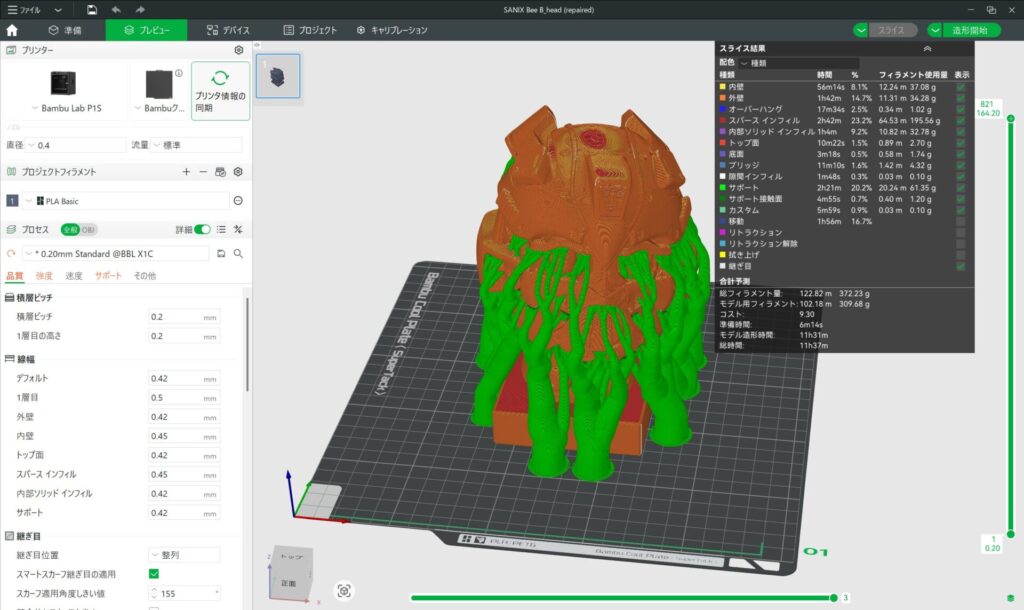This screenshot has height=610, width=1024.
Task: Add a filament with the plus icon
Action: pyautogui.click(x=186, y=172)
